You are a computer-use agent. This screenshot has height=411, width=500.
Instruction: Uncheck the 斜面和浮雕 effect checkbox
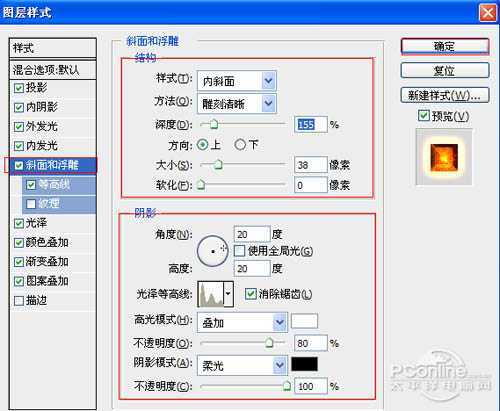19,165
